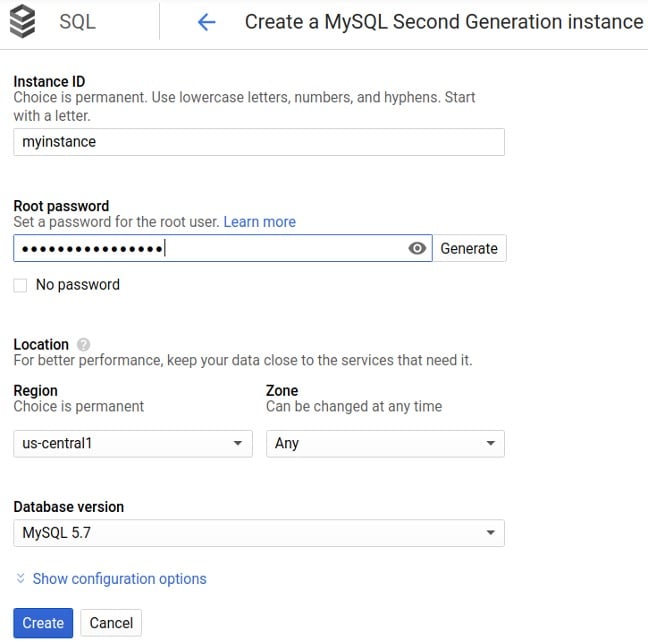648x642 pixels.
Task: Open the Location help question-mark icon
Action: [x=83, y=344]
